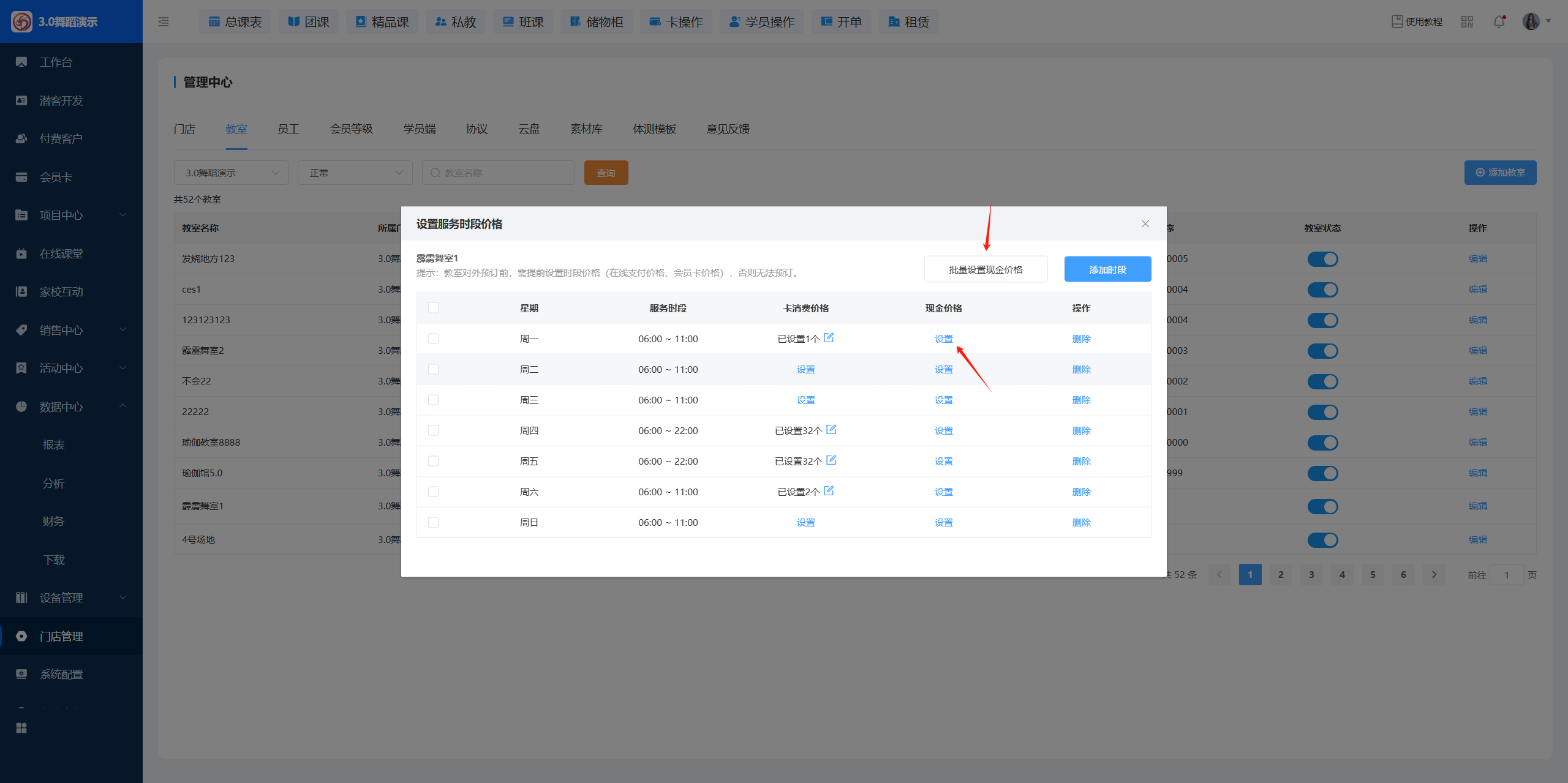
Task: Click the blue 添加时段 button
Action: [x=1107, y=269]
